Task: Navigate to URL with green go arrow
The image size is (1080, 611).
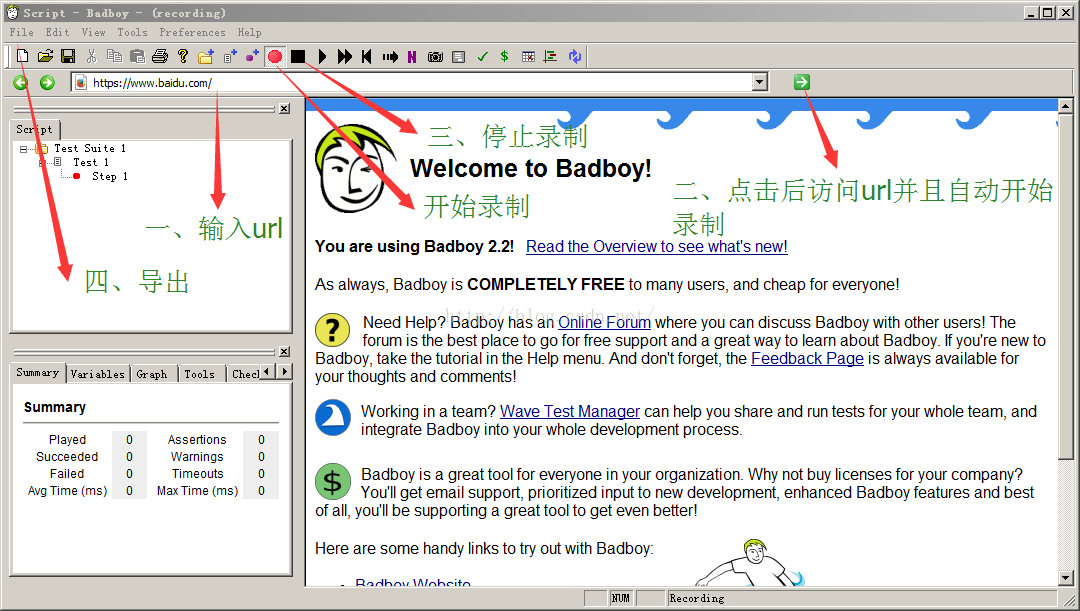Action: (x=802, y=83)
